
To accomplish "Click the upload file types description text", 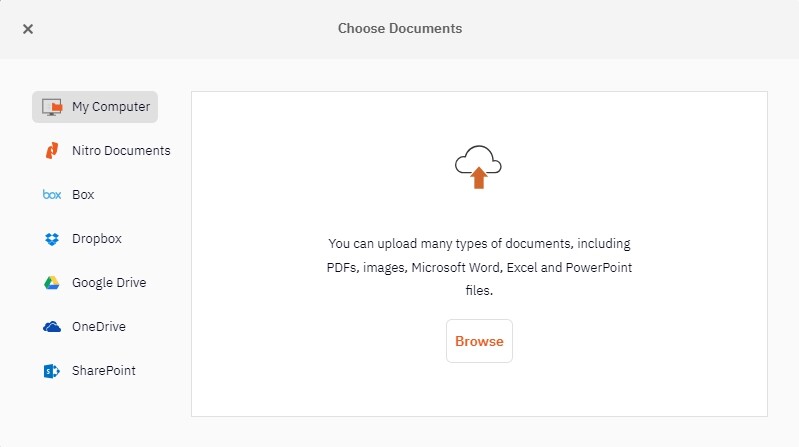I will pos(479,267).
